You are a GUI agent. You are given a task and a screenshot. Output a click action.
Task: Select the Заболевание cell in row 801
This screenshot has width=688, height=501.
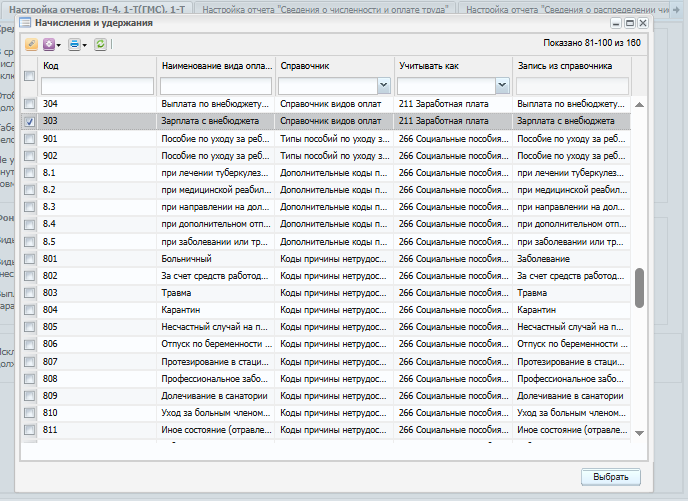(572, 259)
